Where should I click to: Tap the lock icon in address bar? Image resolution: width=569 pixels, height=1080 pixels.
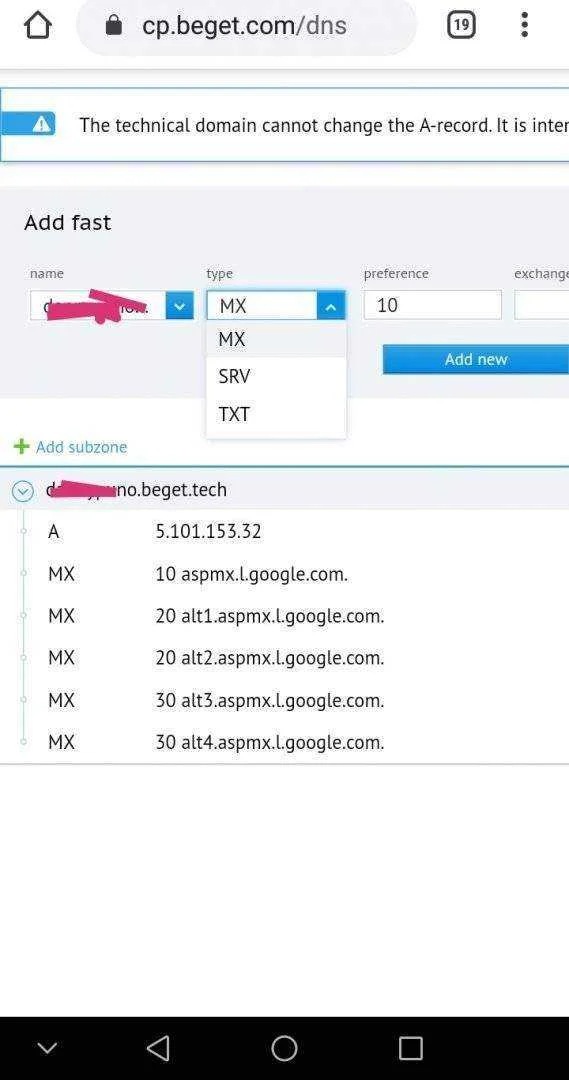[114, 26]
